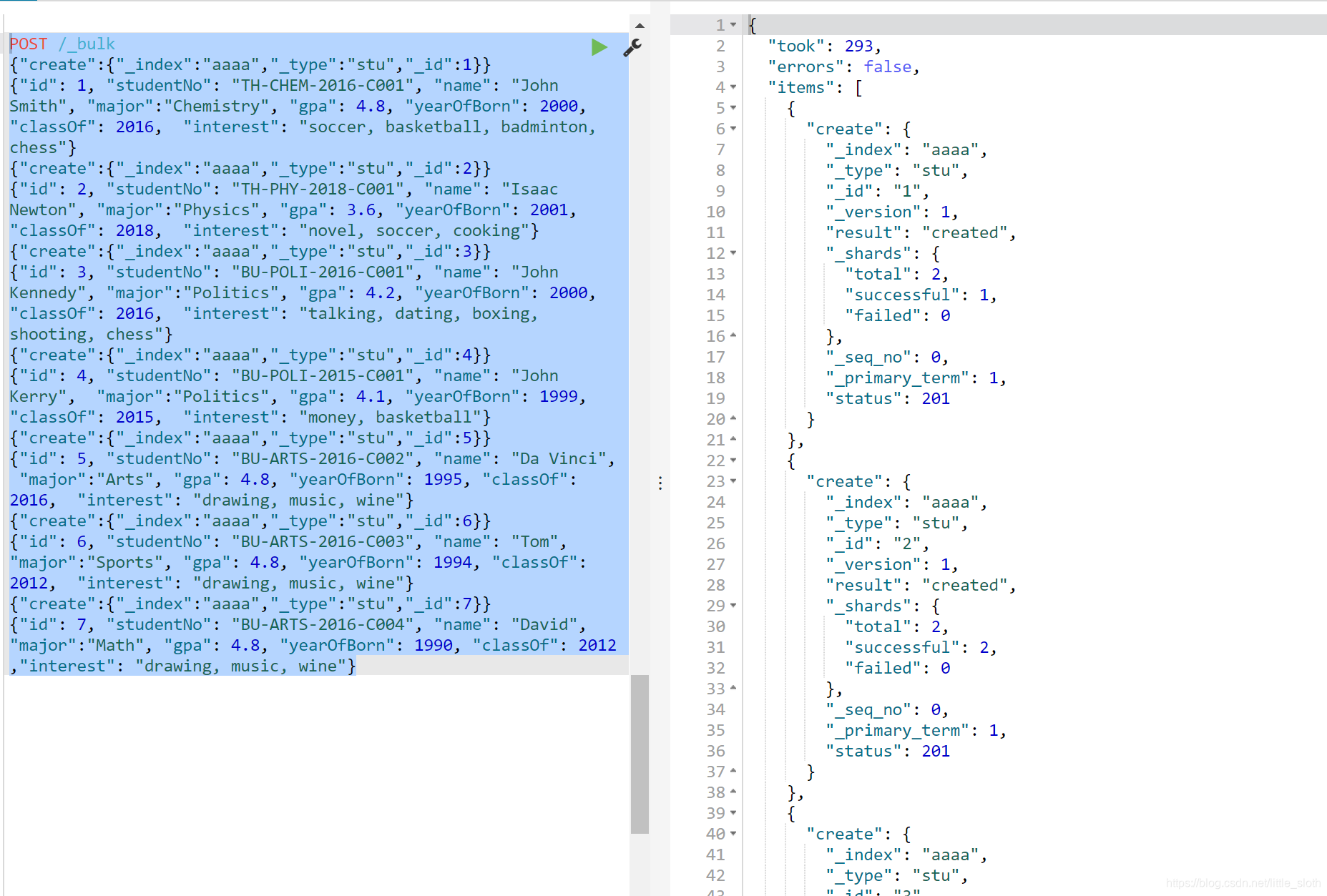This screenshot has width=1327, height=896.
Task: Click line number 2 in response gutter
Action: 720,46
